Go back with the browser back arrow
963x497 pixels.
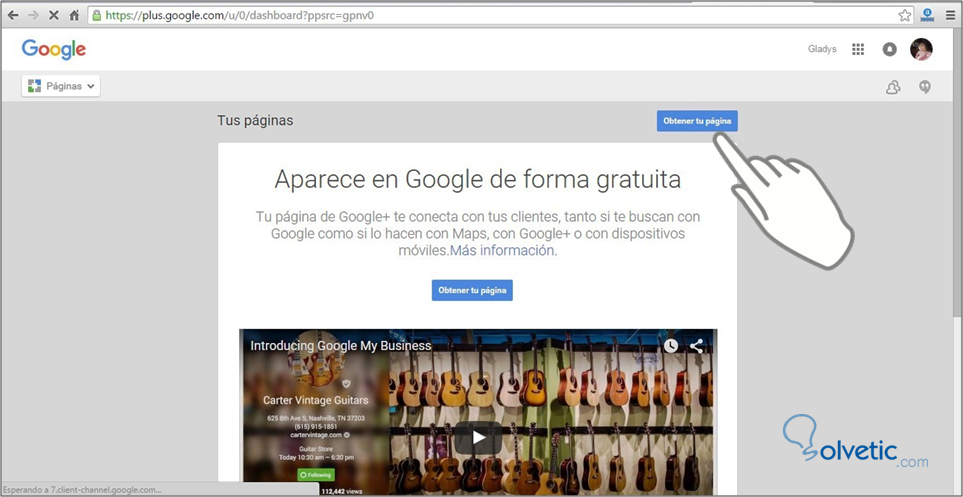point(13,15)
